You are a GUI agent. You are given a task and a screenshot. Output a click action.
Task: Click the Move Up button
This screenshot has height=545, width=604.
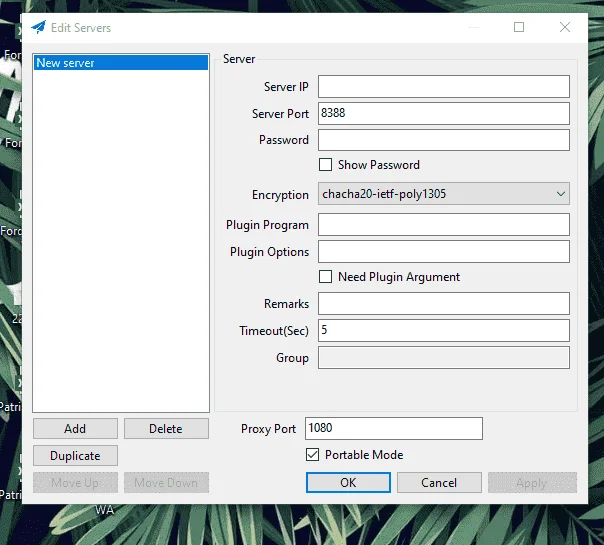click(x=75, y=483)
